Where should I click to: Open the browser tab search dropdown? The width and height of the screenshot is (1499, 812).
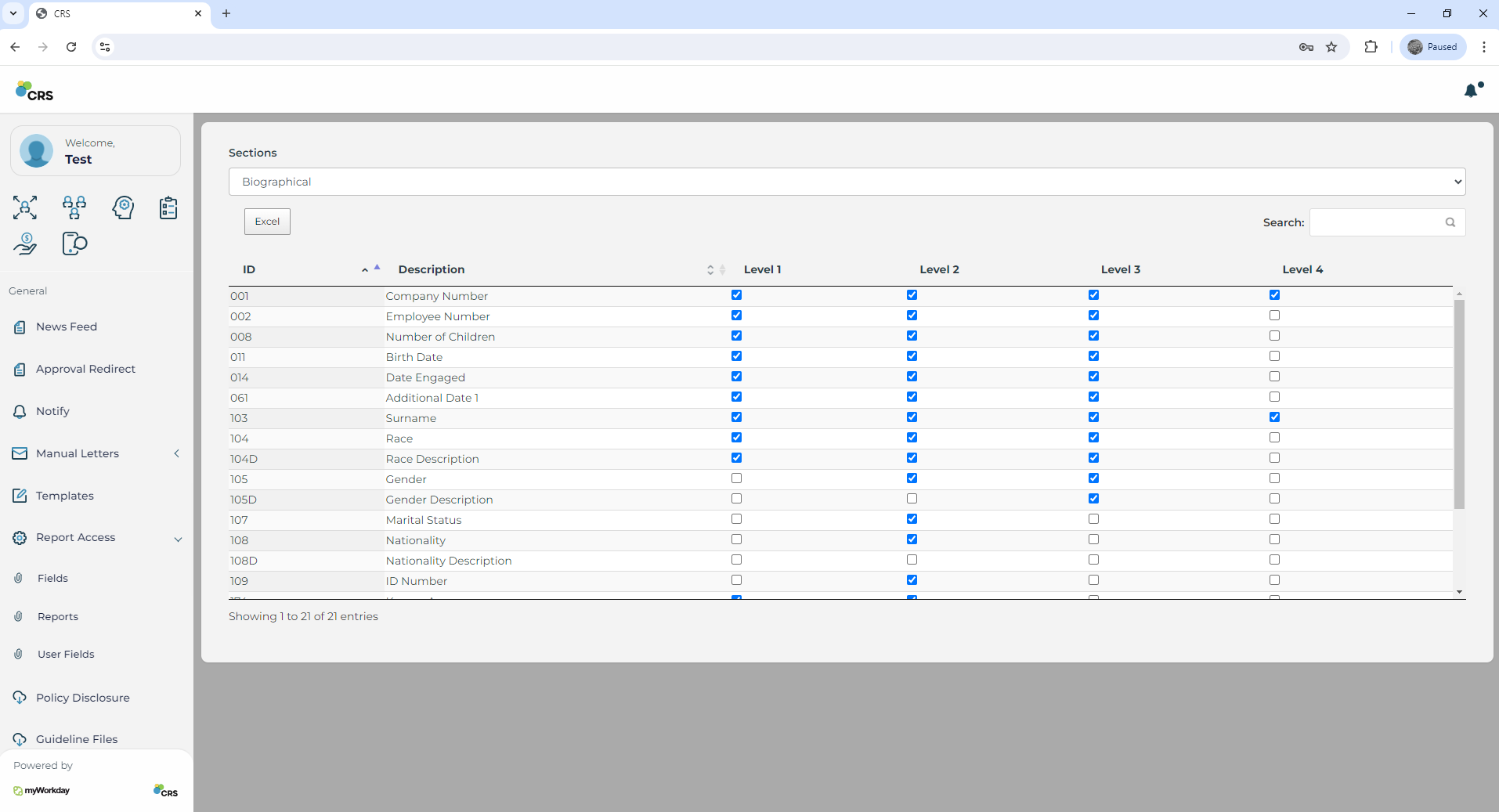pyautogui.click(x=13, y=13)
